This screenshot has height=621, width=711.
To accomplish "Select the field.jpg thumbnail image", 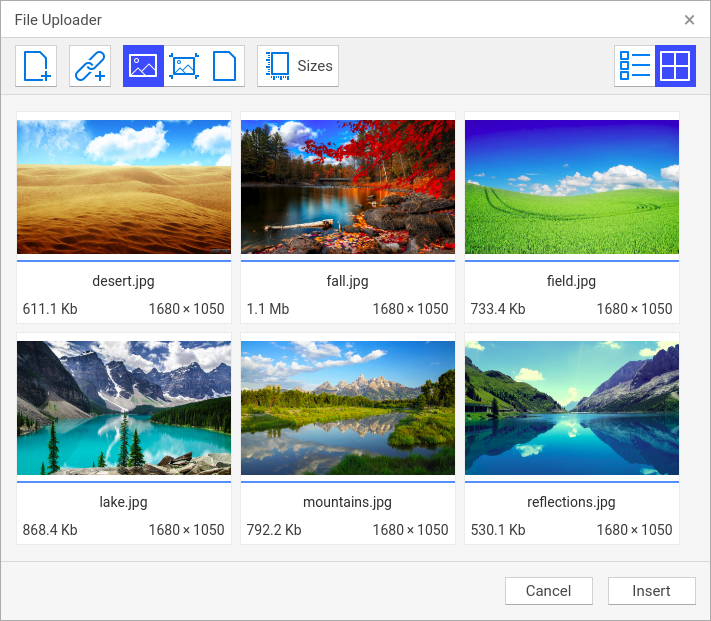I will point(572,187).
